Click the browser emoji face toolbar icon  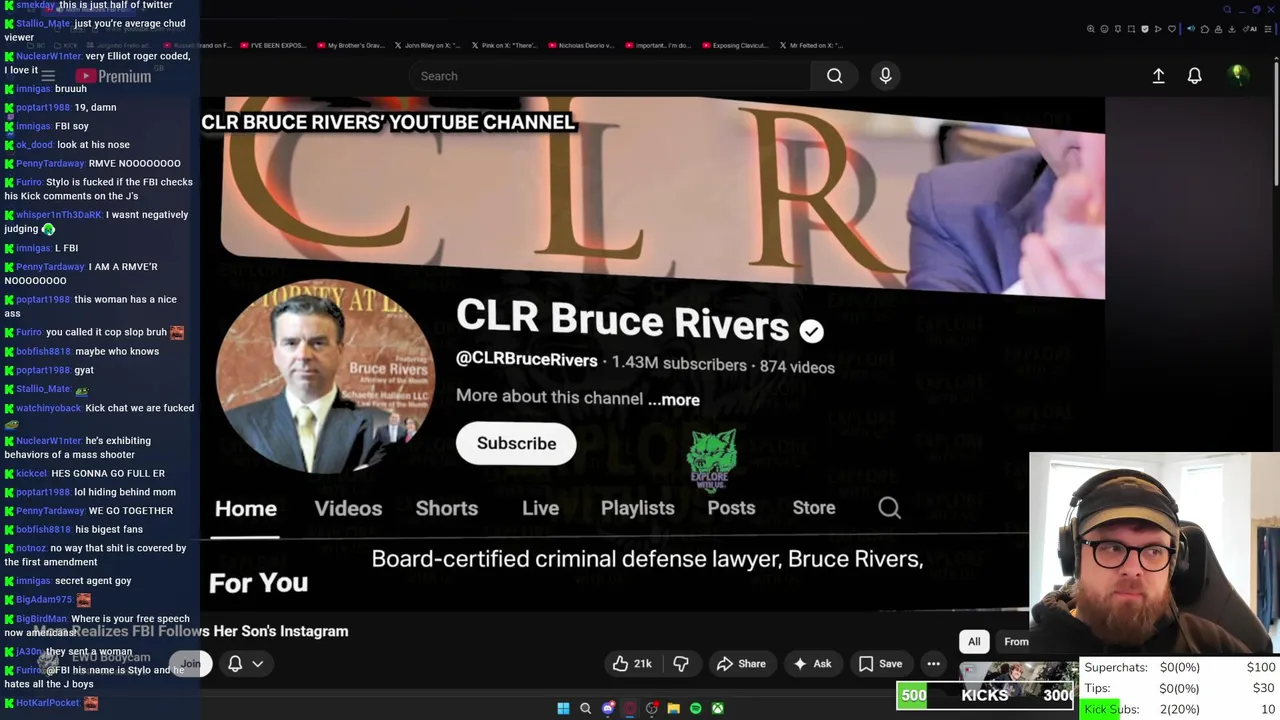click(1104, 29)
